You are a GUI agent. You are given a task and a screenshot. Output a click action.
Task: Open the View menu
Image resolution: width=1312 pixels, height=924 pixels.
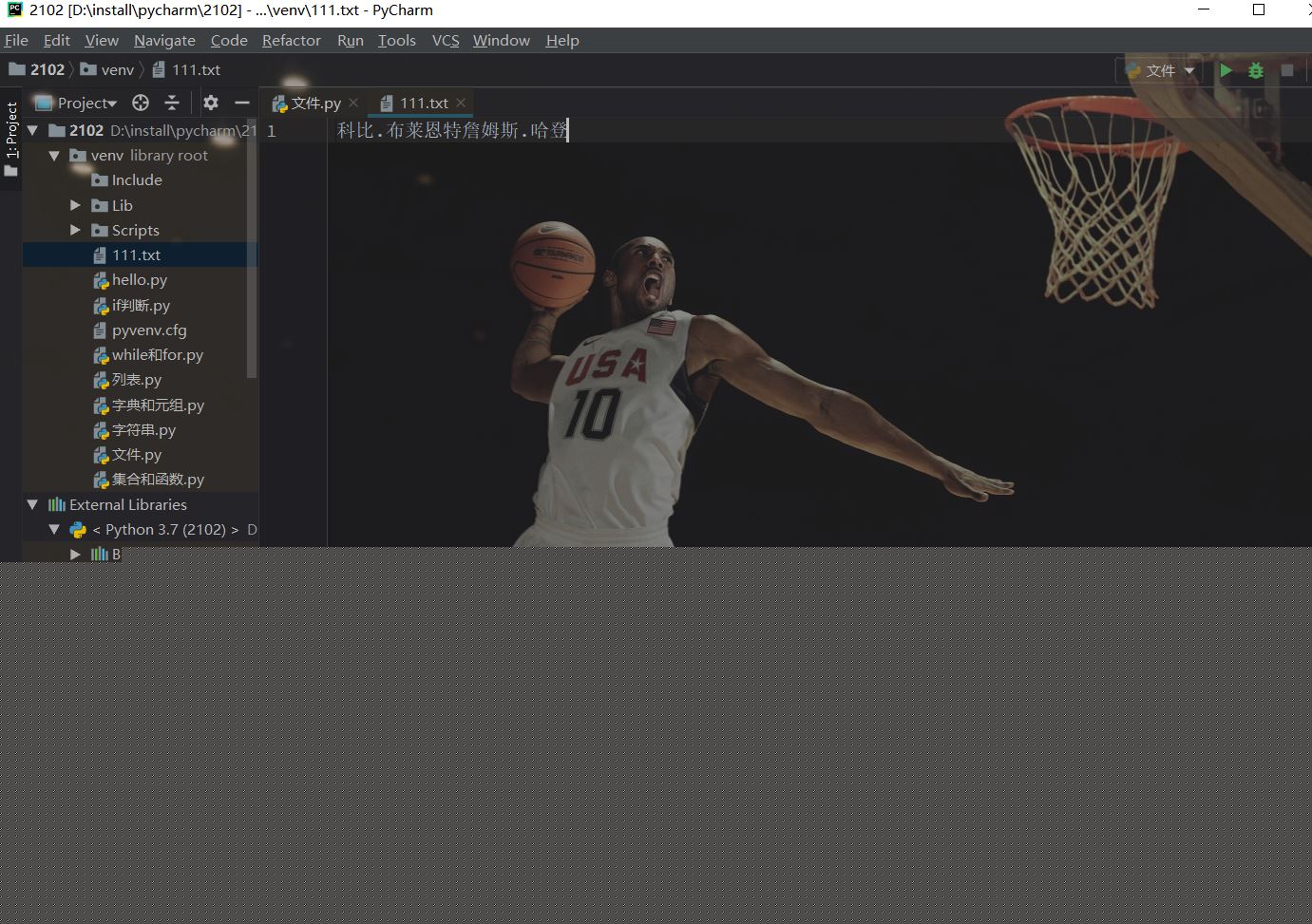(102, 40)
